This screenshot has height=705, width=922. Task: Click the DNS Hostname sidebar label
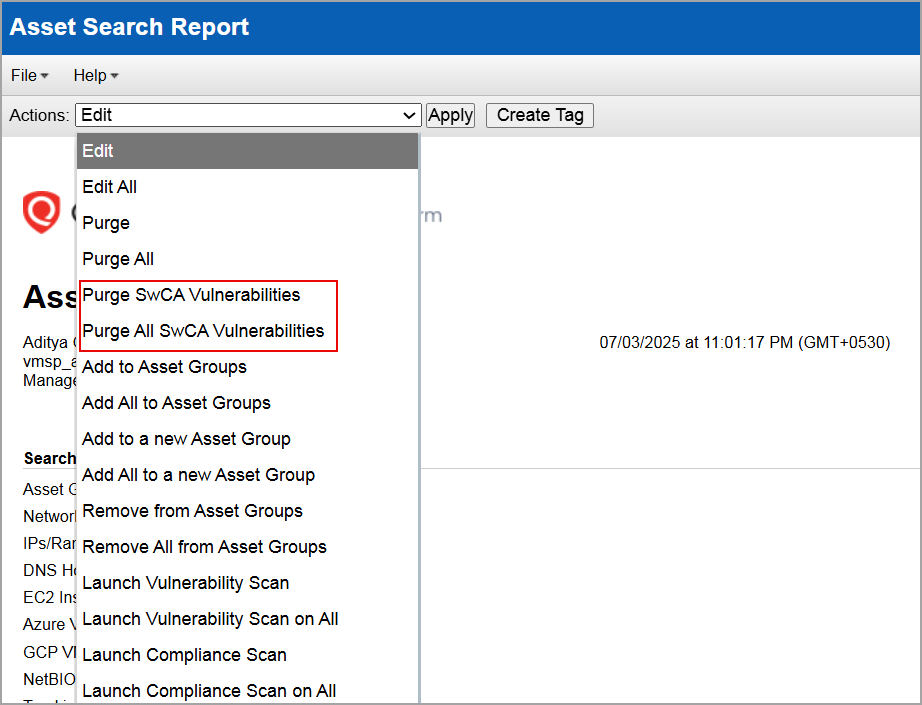coord(47,570)
